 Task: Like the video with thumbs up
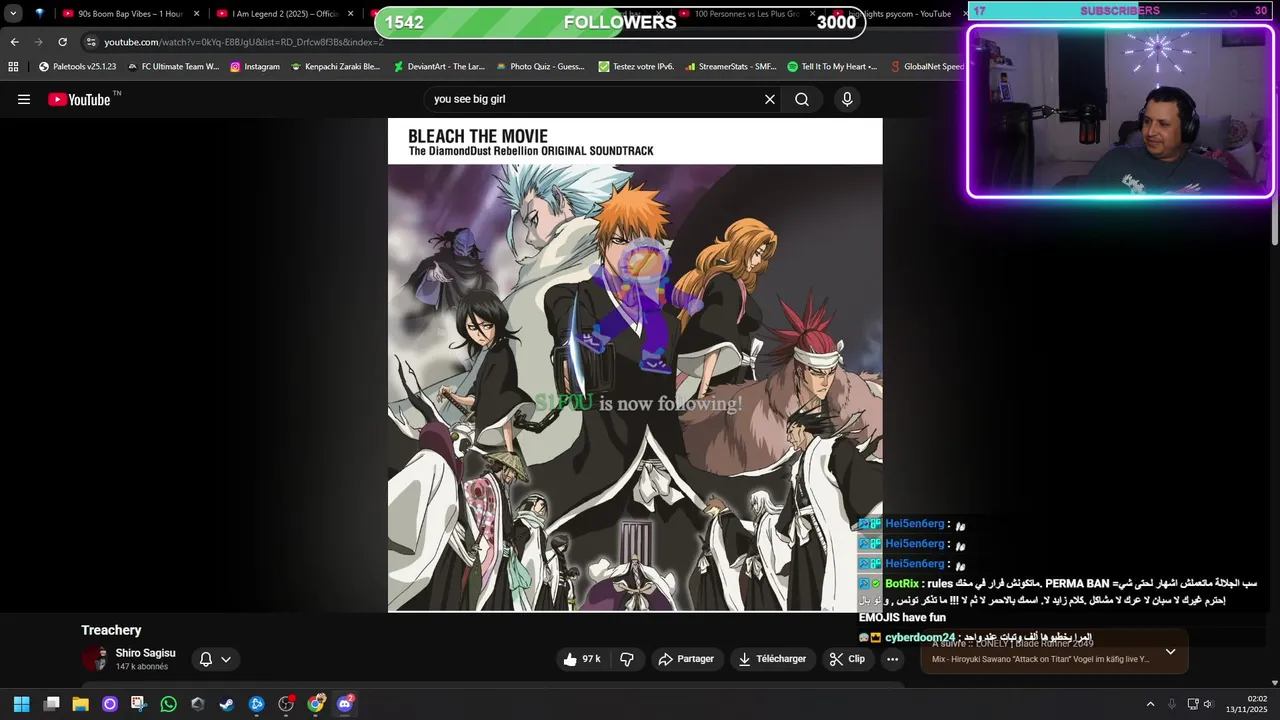tap(581, 659)
